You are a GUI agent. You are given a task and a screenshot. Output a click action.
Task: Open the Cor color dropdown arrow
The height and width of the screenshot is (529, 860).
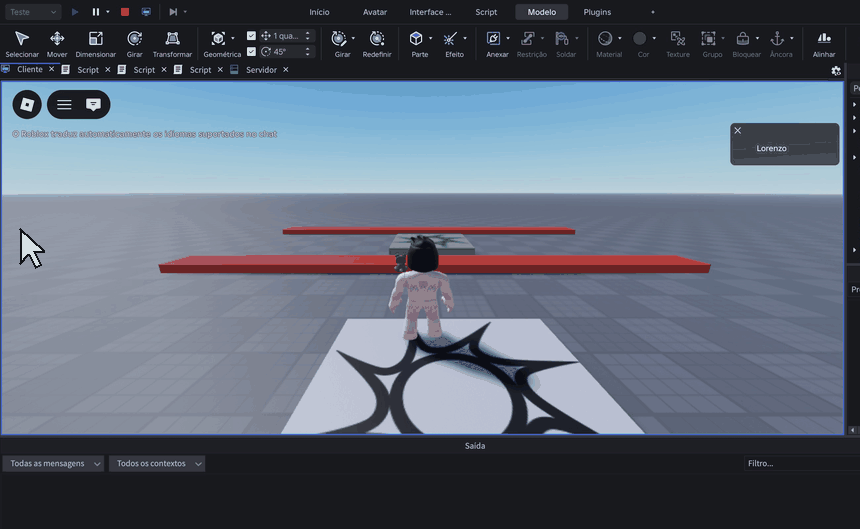pos(654,38)
